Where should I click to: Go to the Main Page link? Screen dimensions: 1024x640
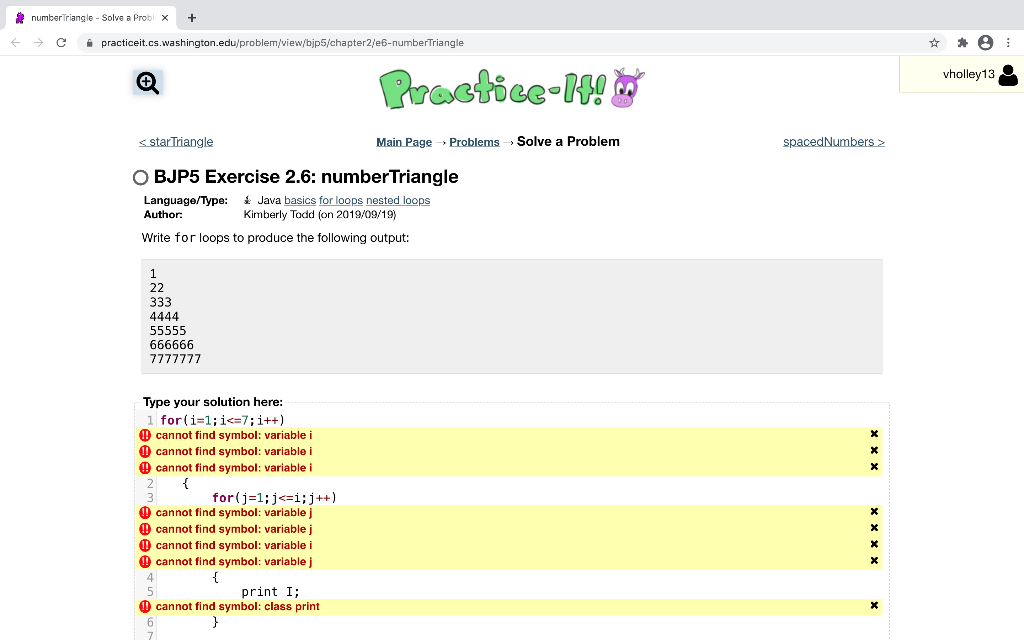coord(403,141)
